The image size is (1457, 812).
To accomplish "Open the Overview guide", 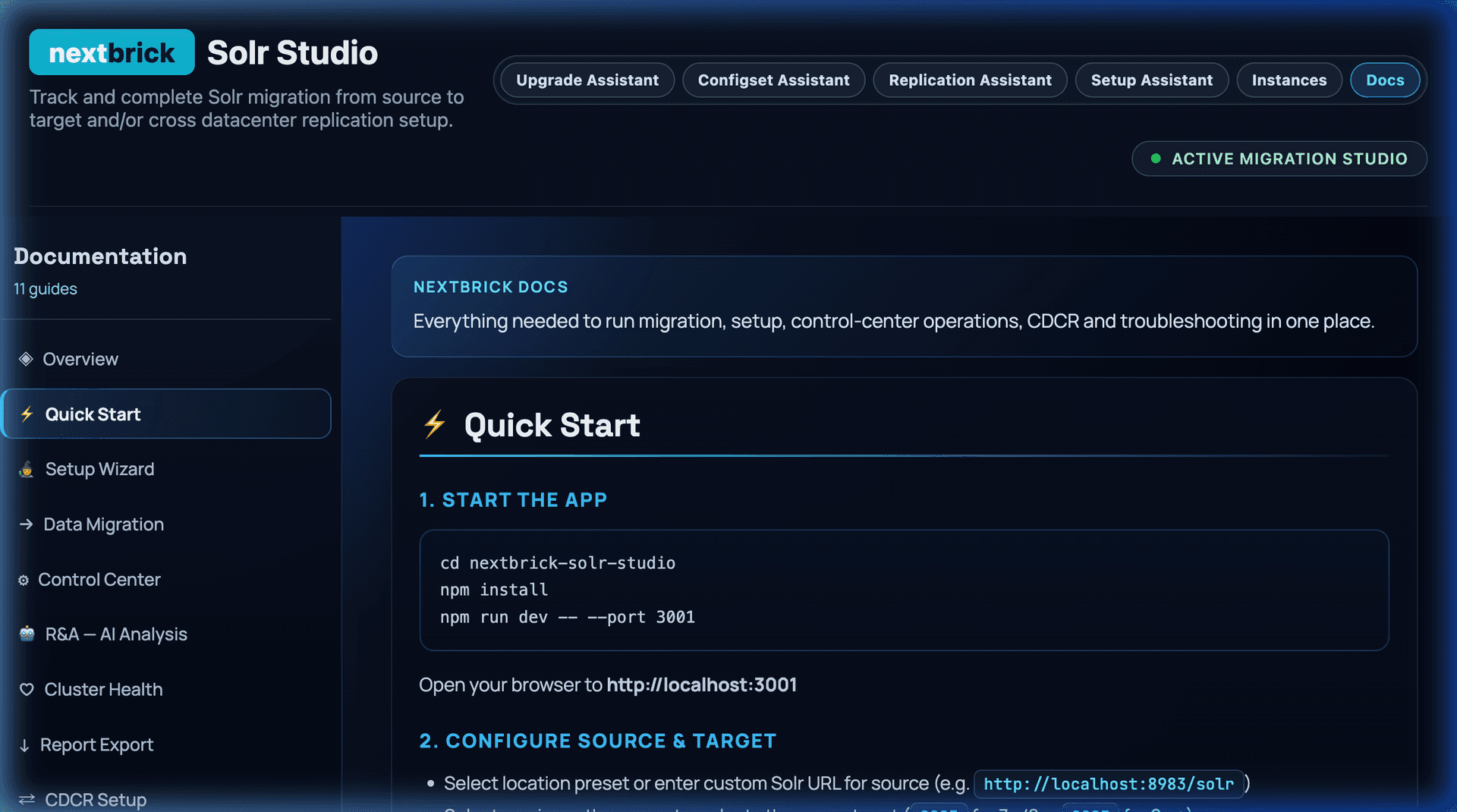I will (x=166, y=359).
